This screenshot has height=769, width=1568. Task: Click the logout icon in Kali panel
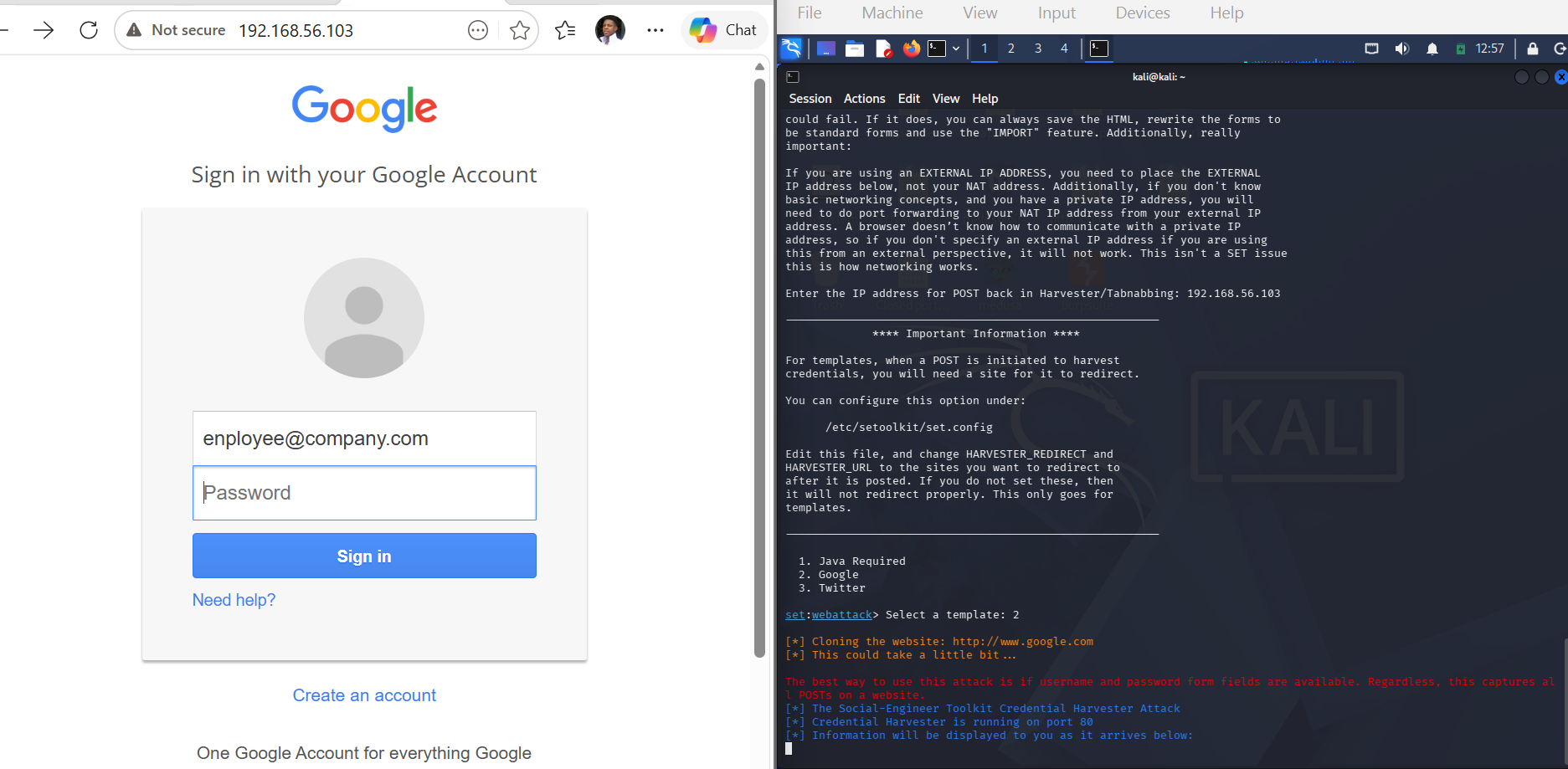[x=1560, y=49]
